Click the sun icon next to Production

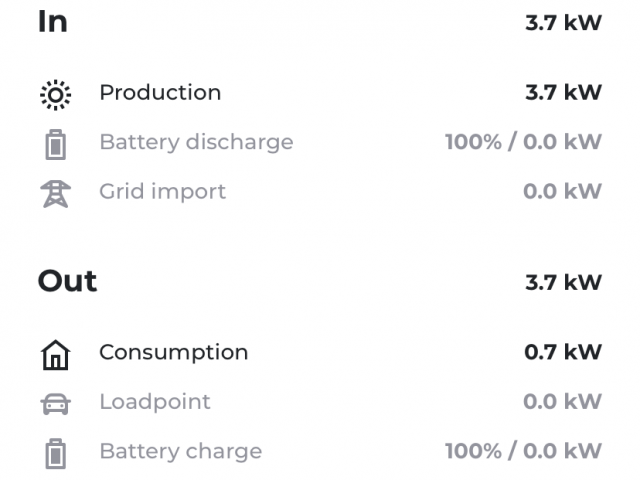click(56, 95)
